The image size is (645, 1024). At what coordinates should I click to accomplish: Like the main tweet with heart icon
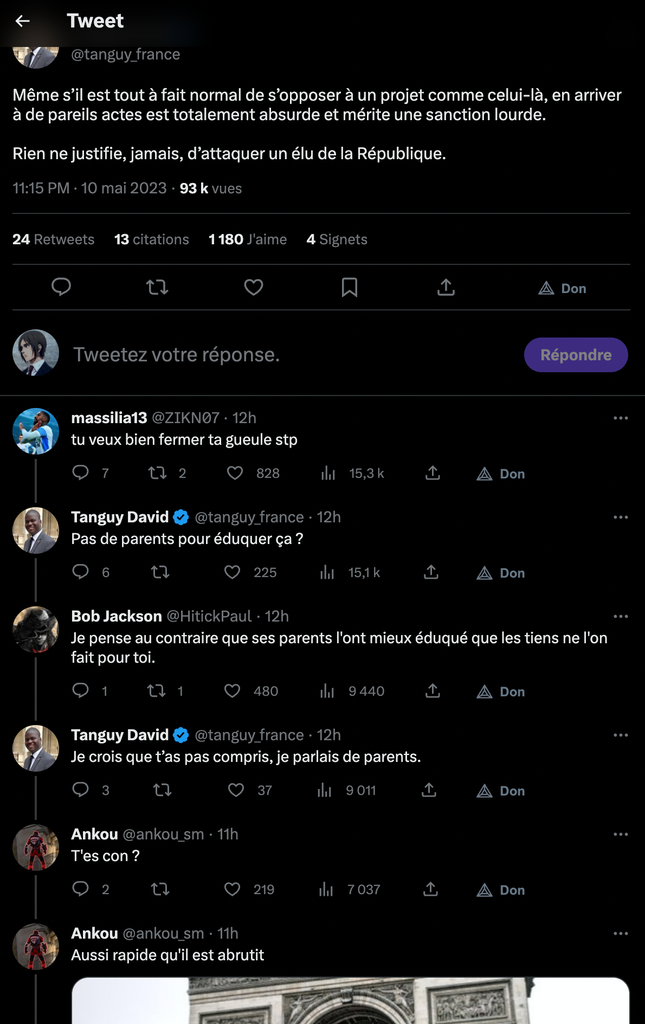pyautogui.click(x=254, y=288)
